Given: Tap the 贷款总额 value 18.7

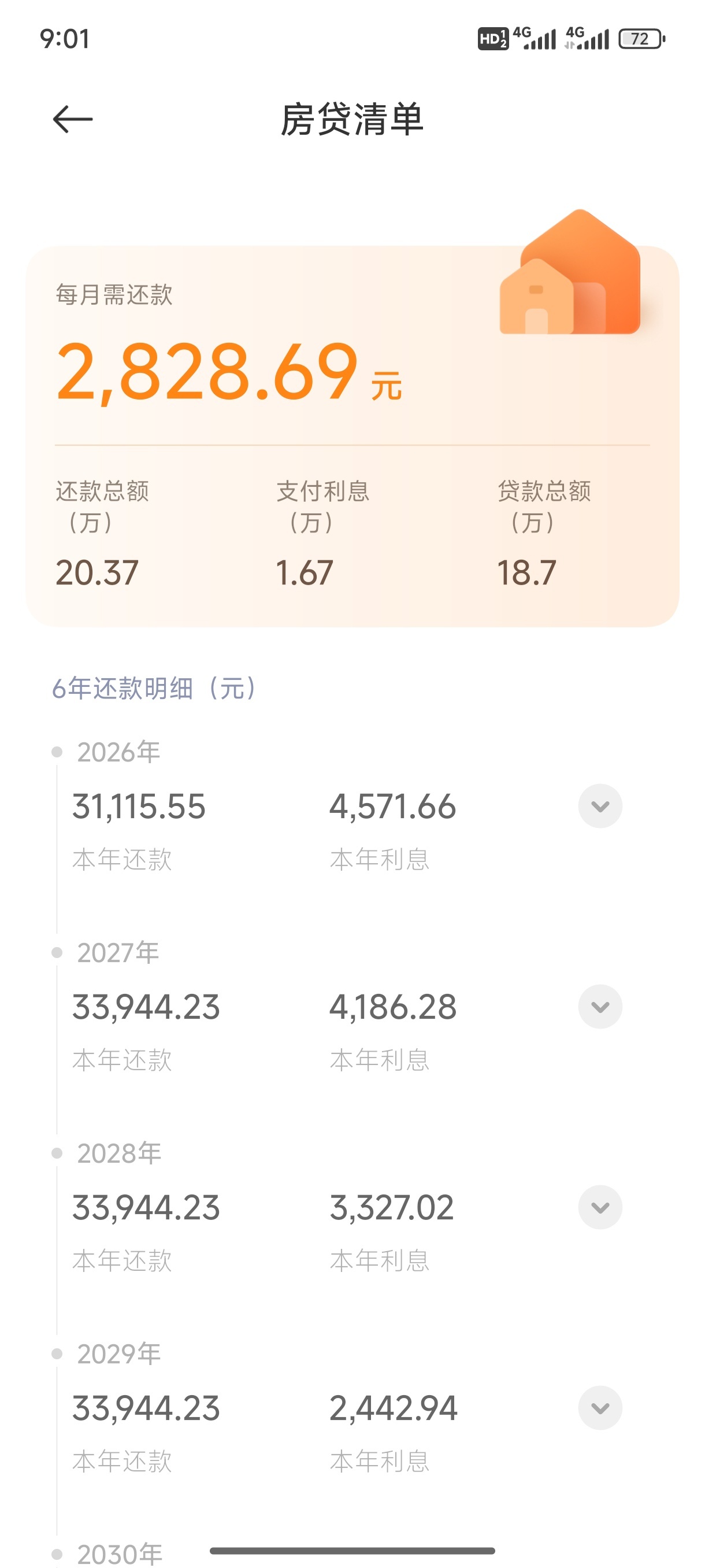Looking at the screenshot, I should click(526, 572).
